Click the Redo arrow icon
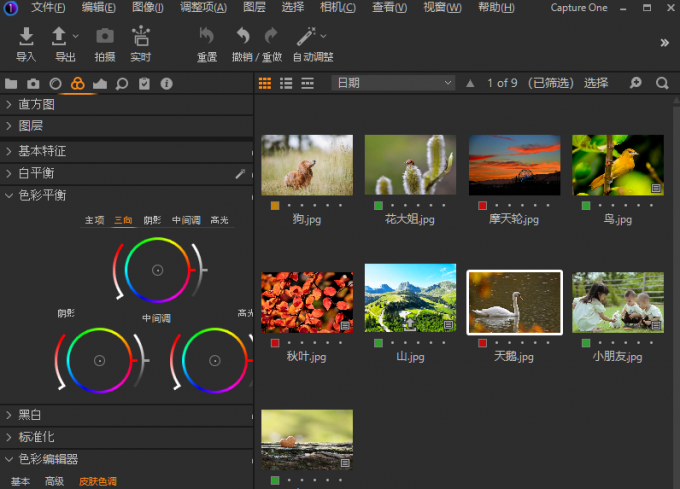This screenshot has height=489, width=680. 271,36
